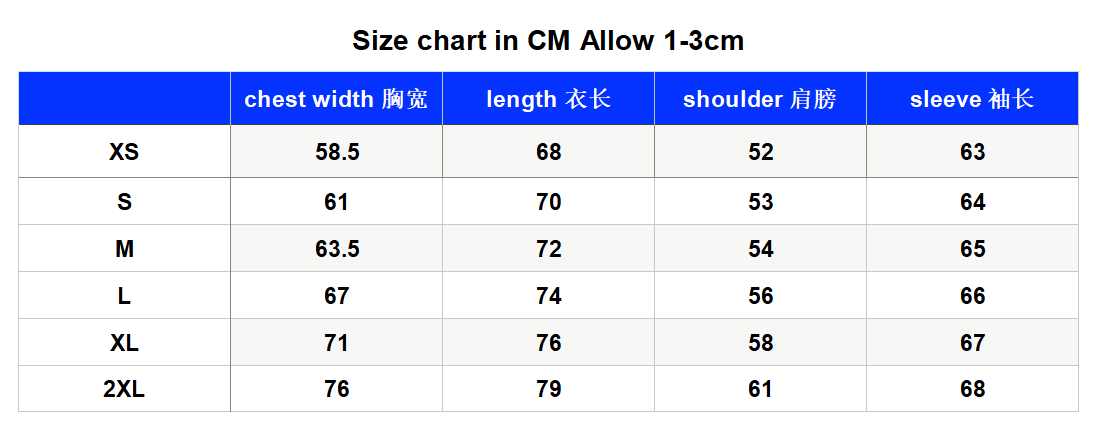The height and width of the screenshot is (425, 1106).
Task: Click the M size row label
Action: (x=124, y=249)
